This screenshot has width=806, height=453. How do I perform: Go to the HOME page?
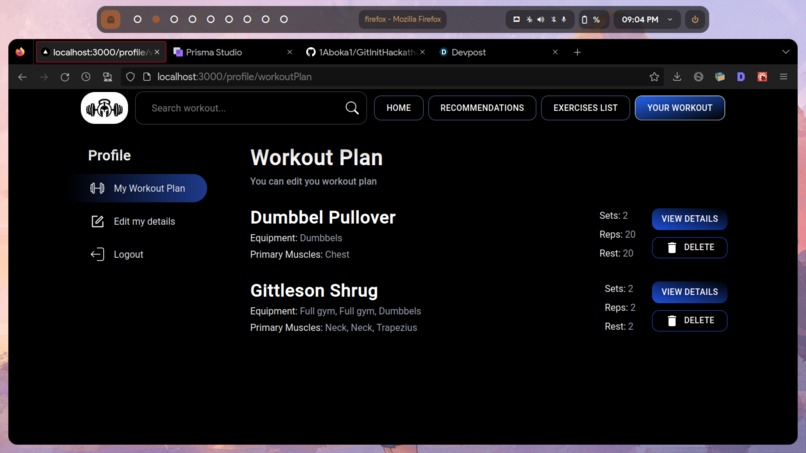(398, 108)
